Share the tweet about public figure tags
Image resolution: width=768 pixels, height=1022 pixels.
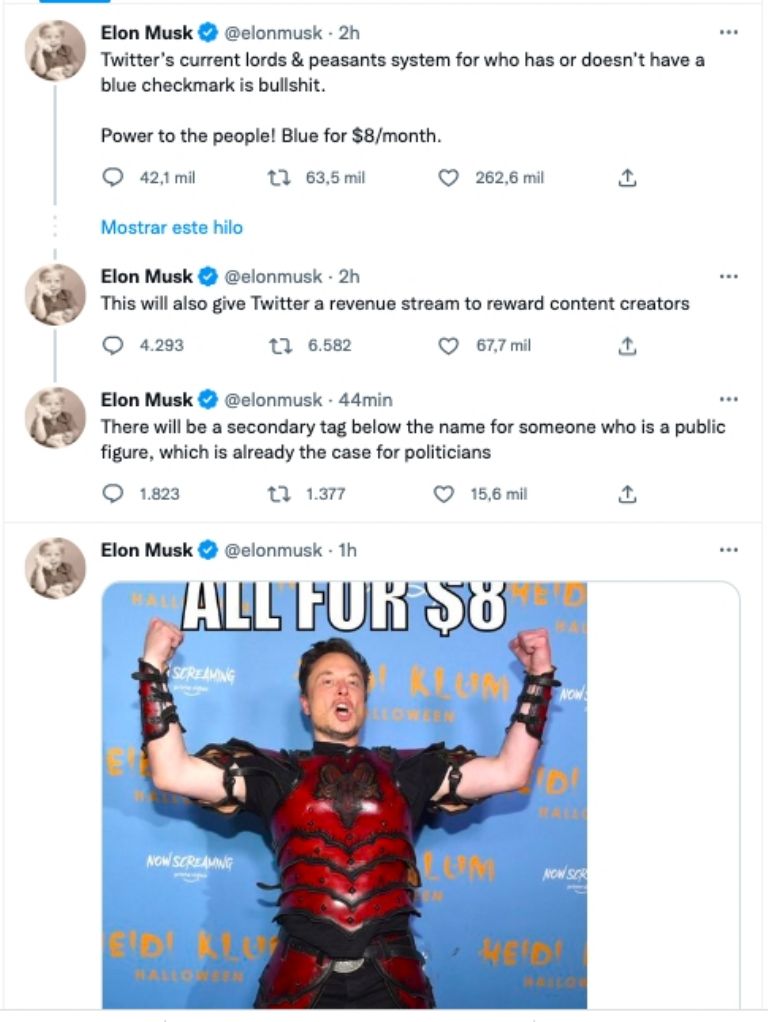[628, 493]
